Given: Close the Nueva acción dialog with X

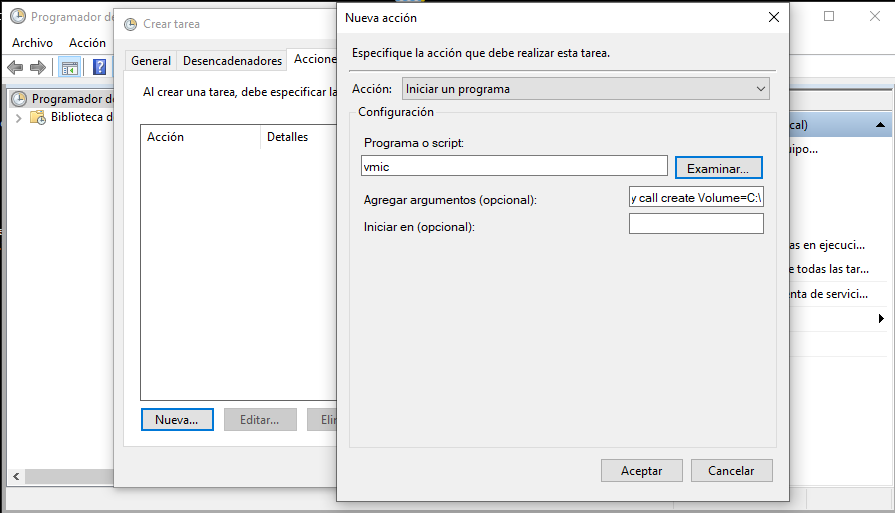Looking at the screenshot, I should coord(772,17).
